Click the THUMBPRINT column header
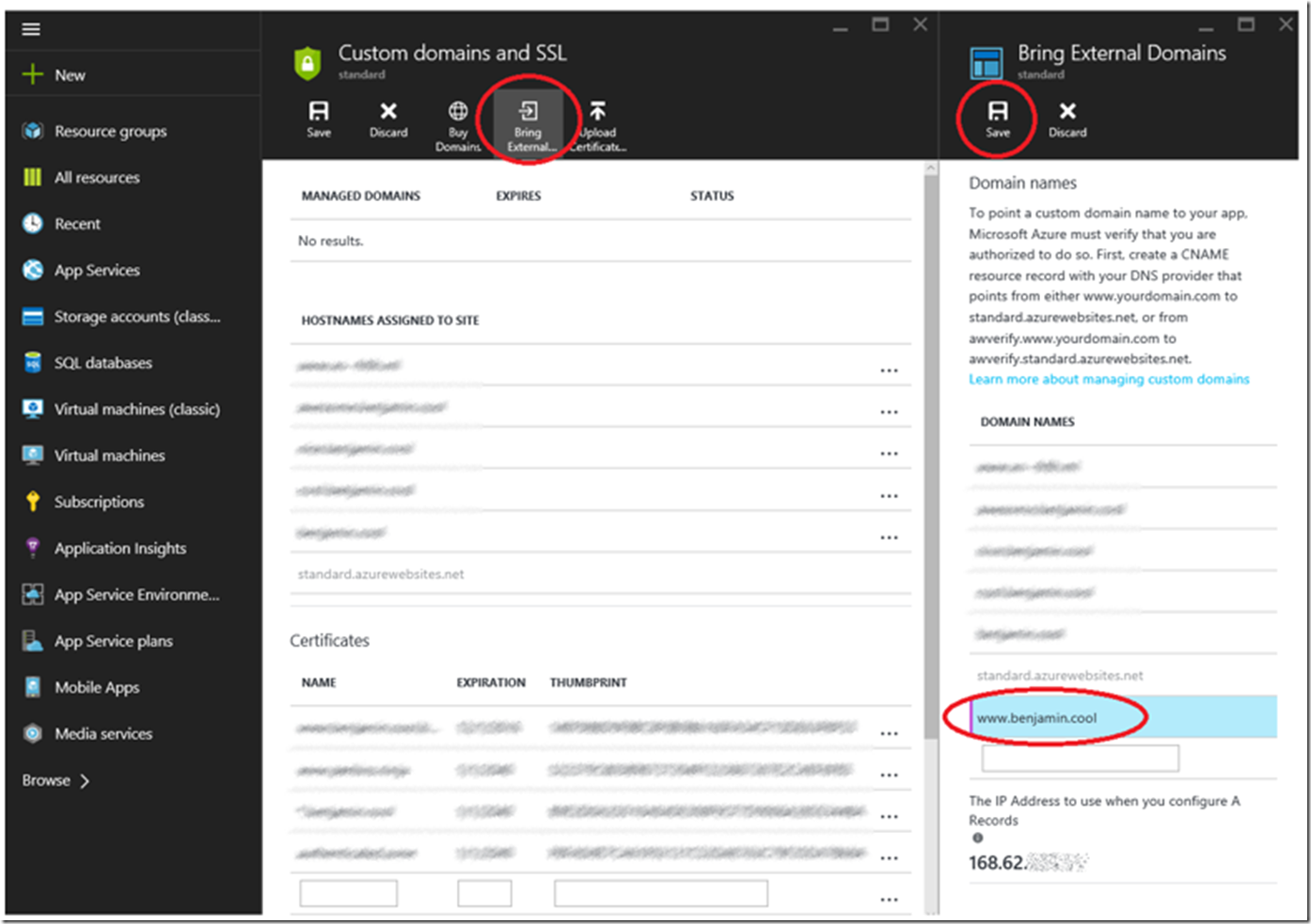1311x924 pixels. click(588, 682)
